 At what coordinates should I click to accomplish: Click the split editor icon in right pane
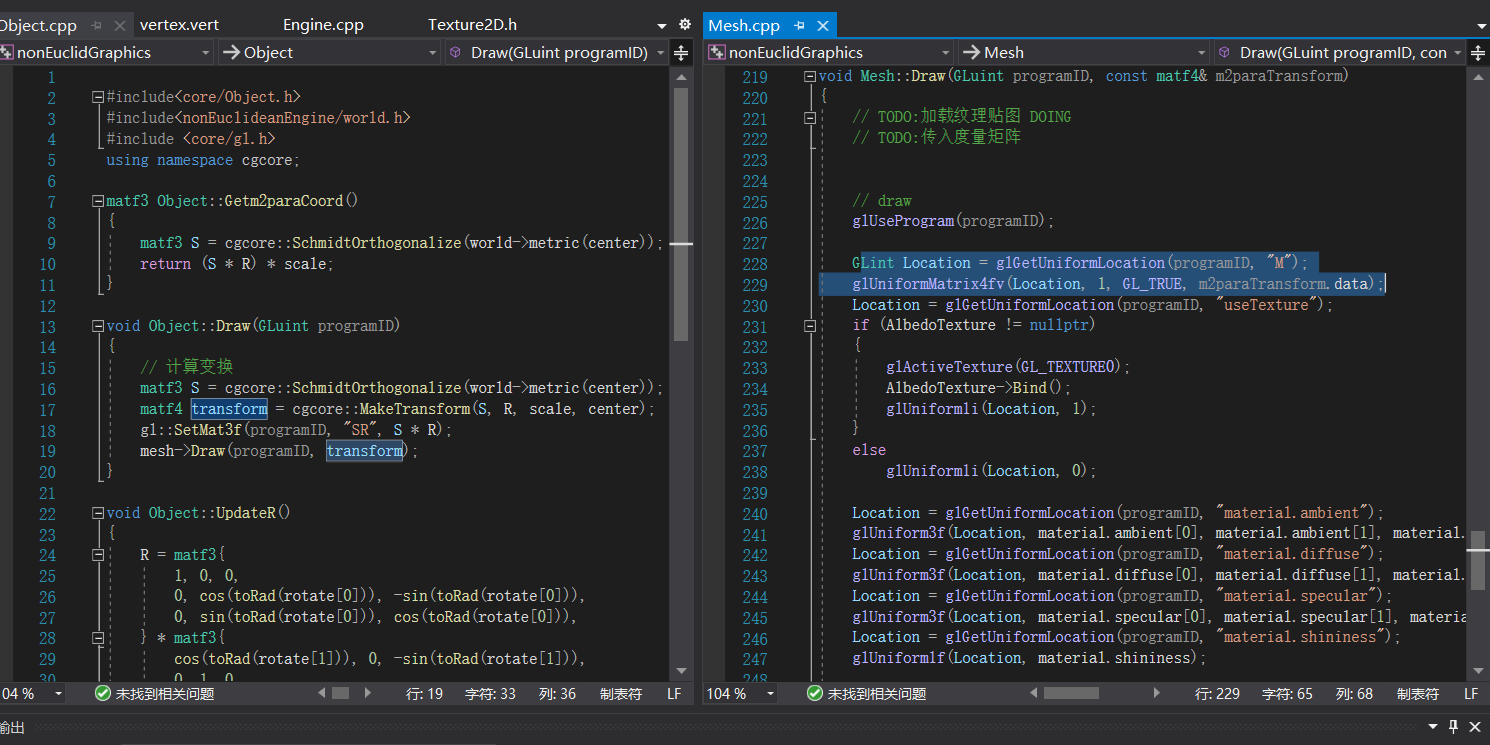[x=1479, y=53]
